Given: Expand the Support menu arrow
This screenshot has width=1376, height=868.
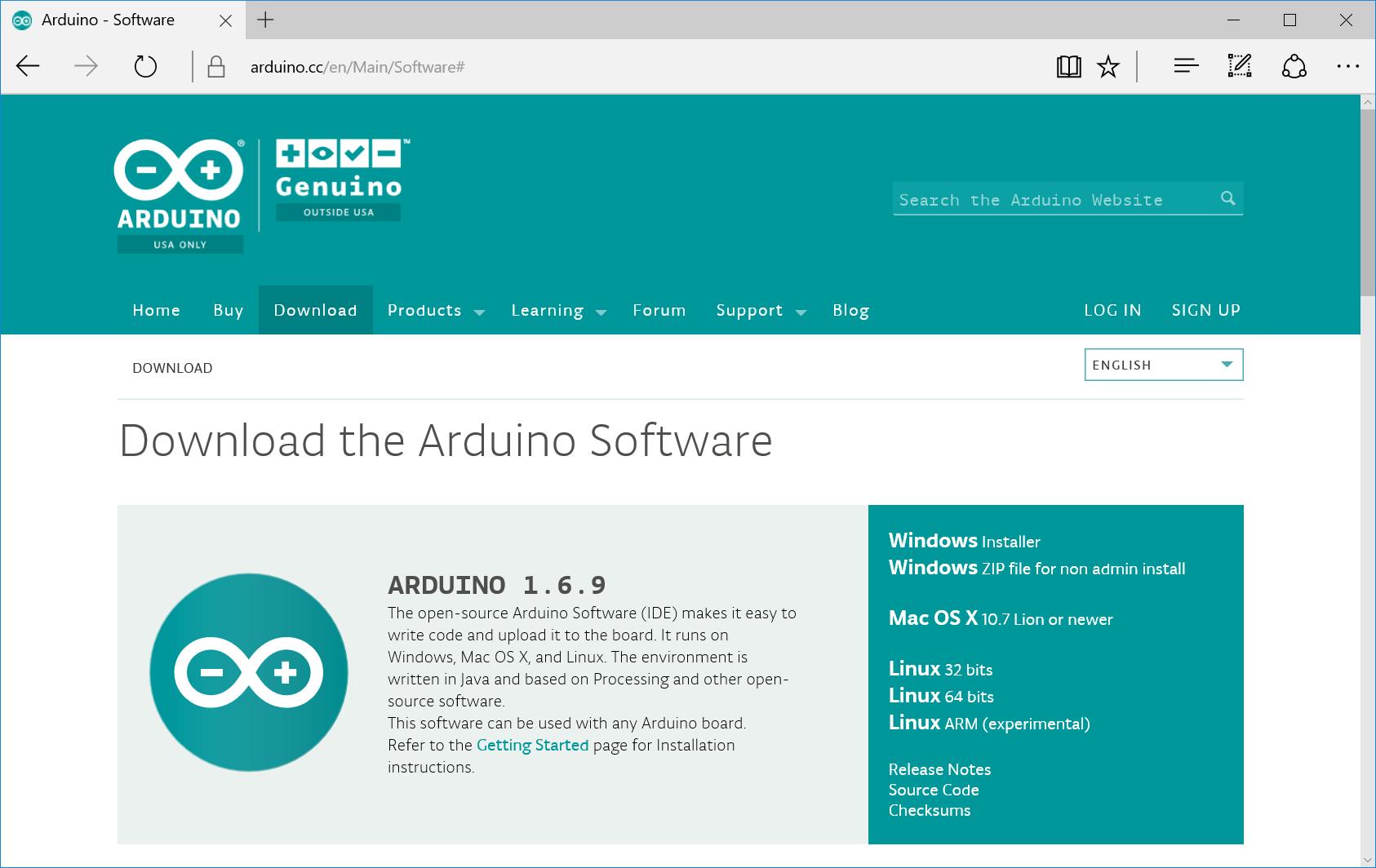Looking at the screenshot, I should pyautogui.click(x=801, y=312).
